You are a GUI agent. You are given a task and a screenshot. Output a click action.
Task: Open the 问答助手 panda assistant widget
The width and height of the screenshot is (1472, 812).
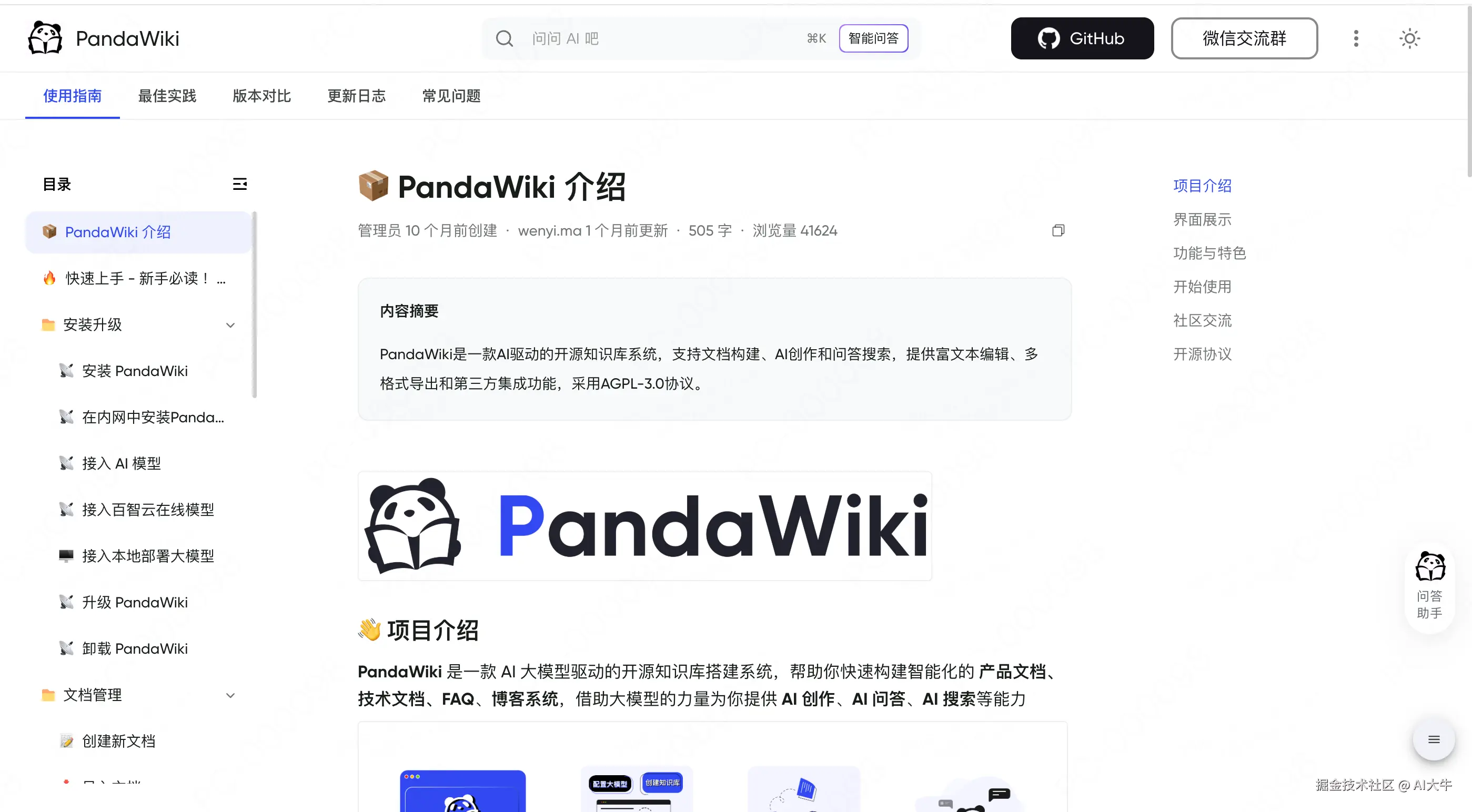[1430, 586]
